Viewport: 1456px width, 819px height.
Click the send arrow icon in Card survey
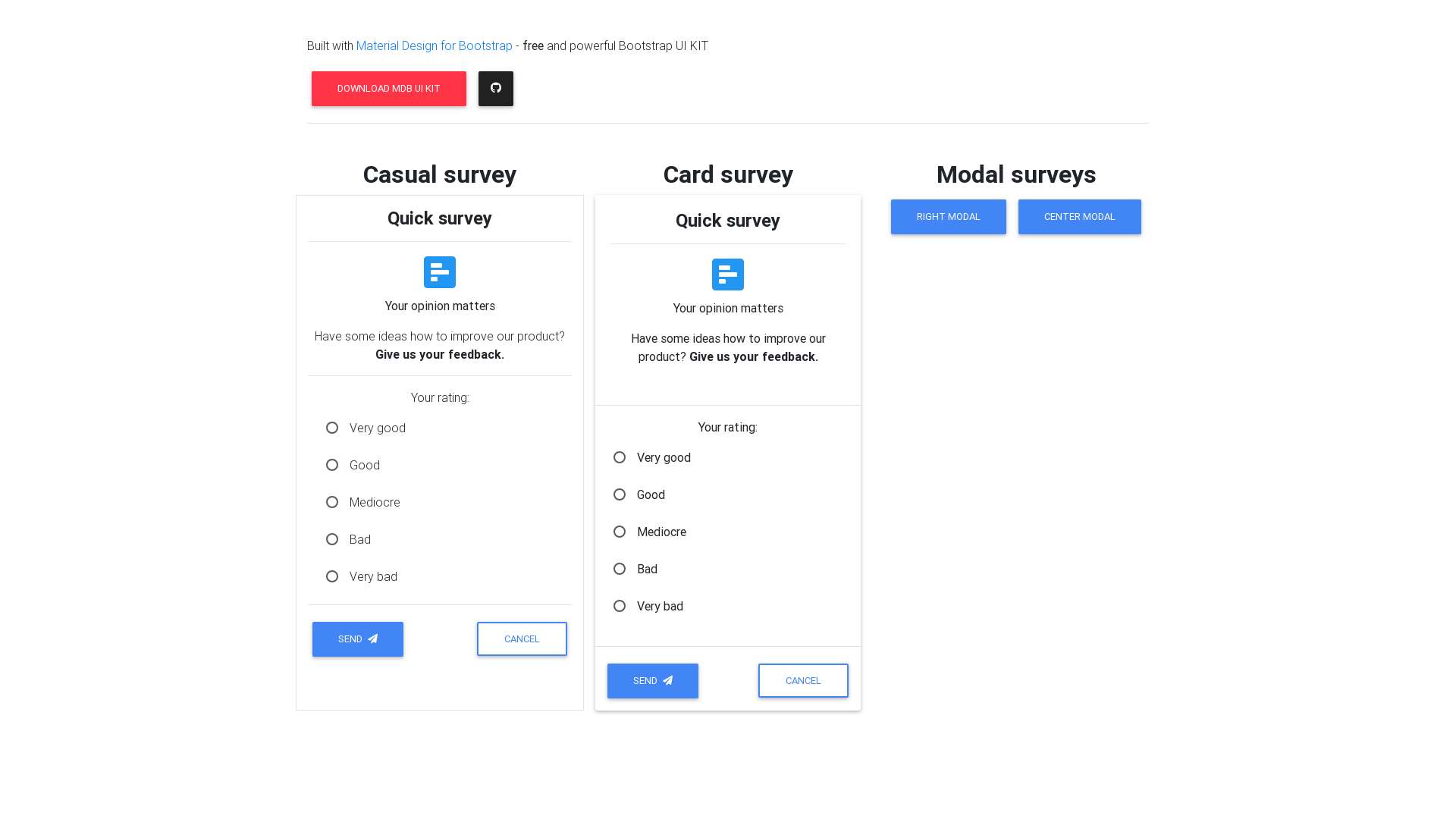pyautogui.click(x=670, y=681)
